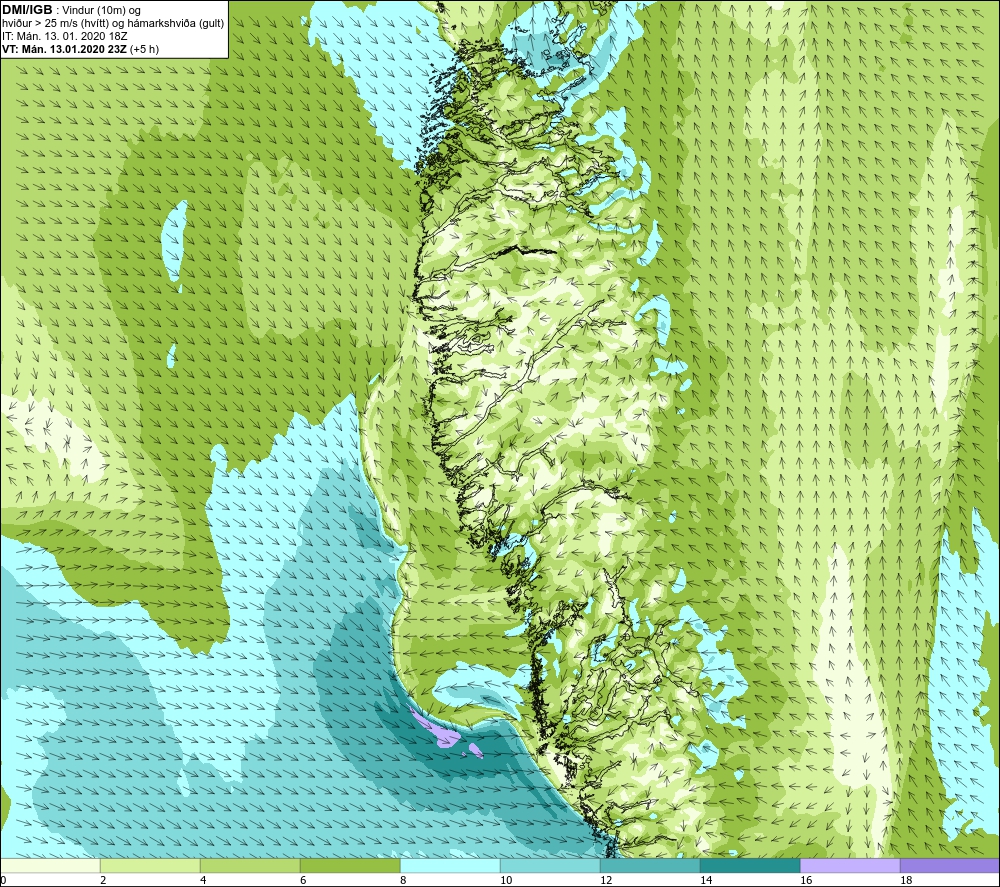Click the '4' label on the scale

click(x=203, y=880)
